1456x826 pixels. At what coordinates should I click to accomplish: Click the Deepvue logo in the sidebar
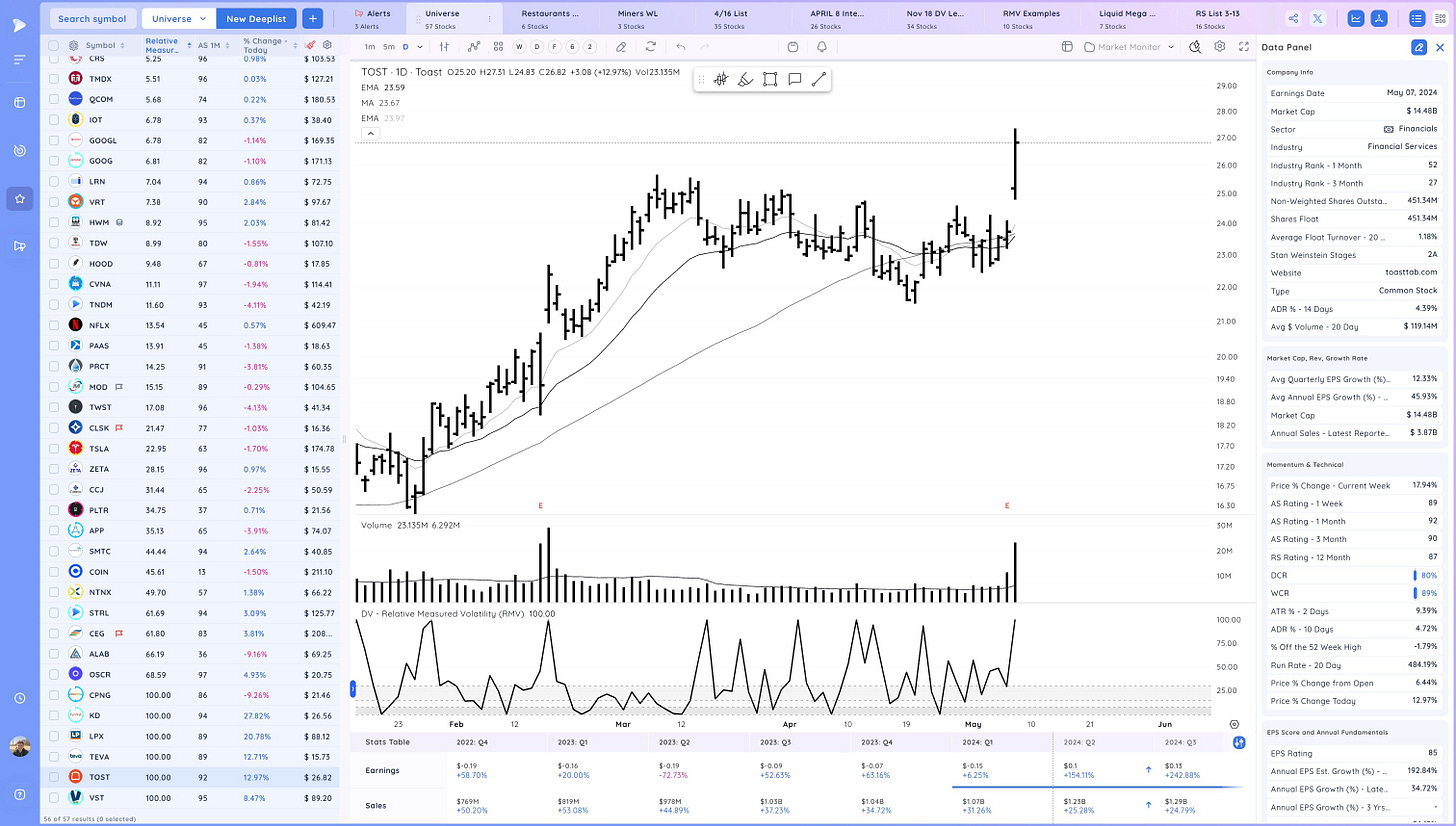coord(20,25)
